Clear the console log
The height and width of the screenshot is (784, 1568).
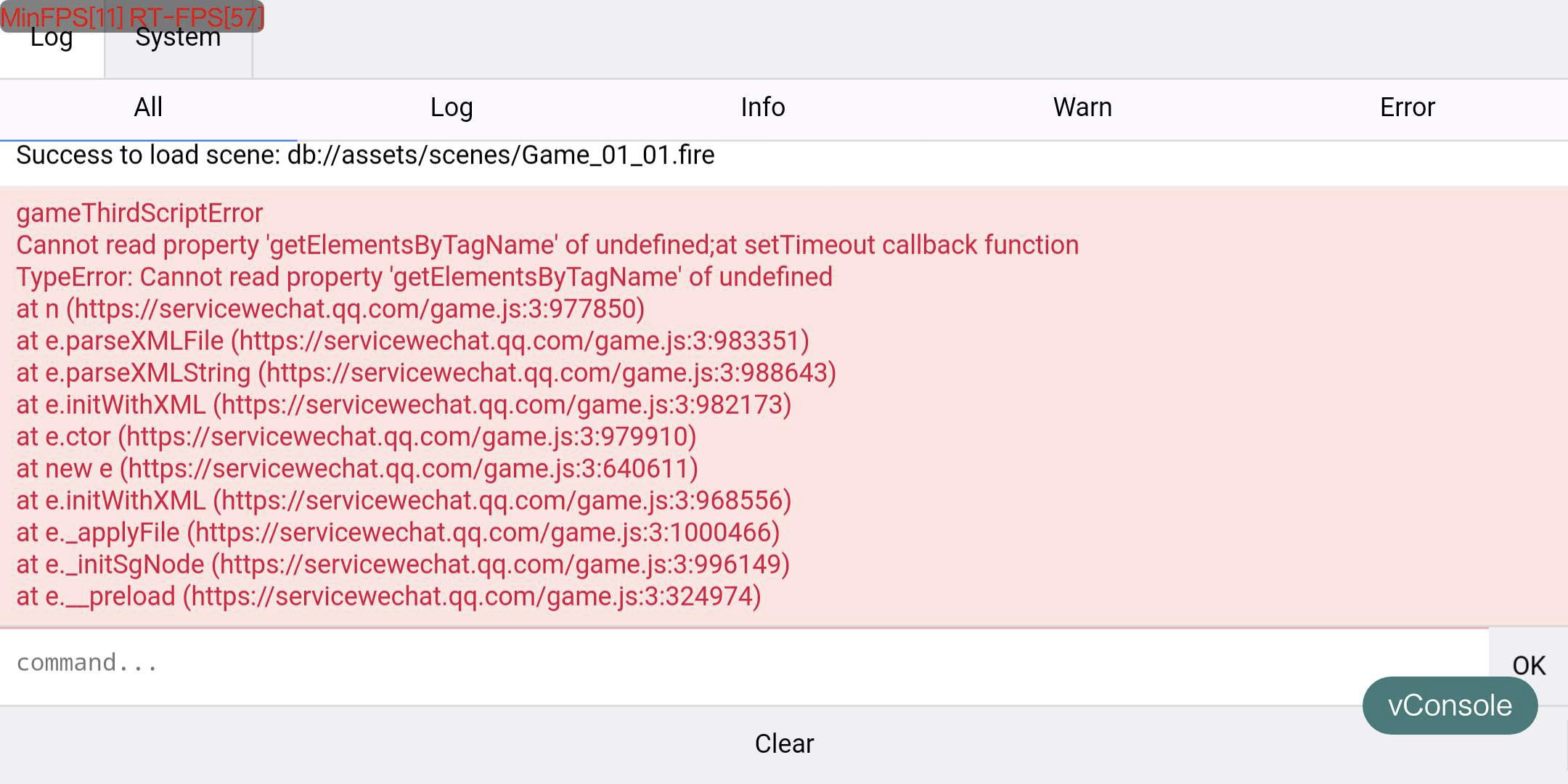coord(784,743)
